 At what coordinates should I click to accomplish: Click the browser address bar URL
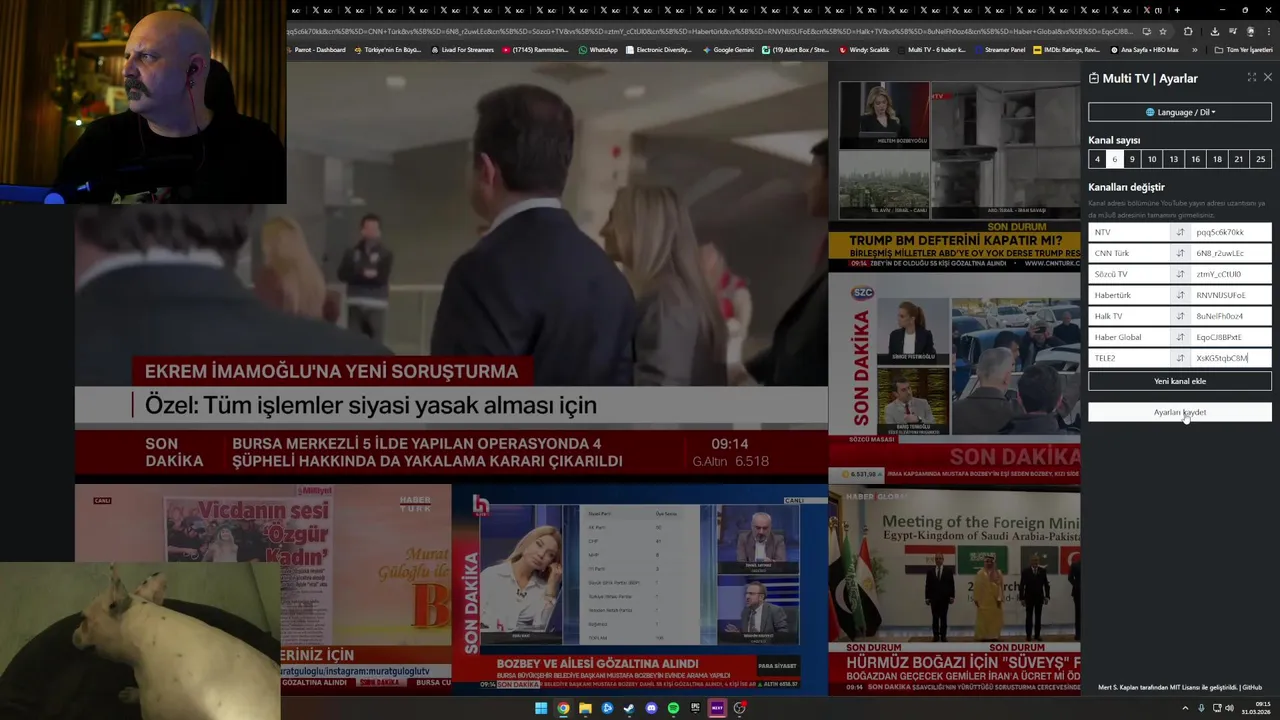[x=710, y=31]
